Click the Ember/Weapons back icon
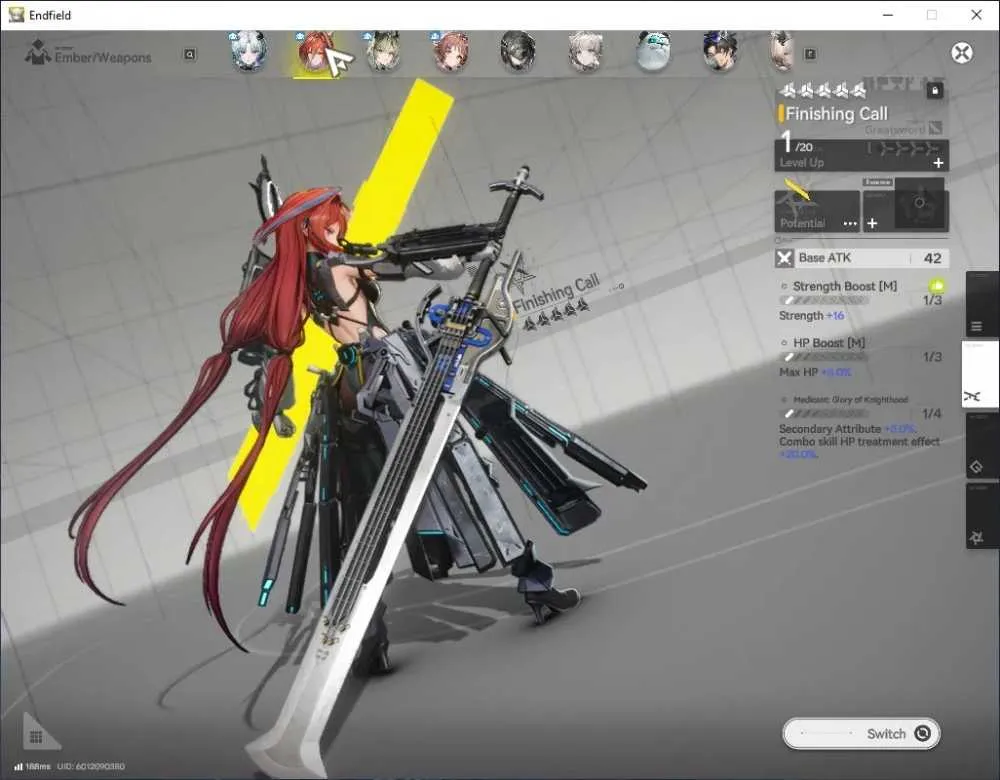Screen dimensions: 1000x780 (x=38, y=53)
